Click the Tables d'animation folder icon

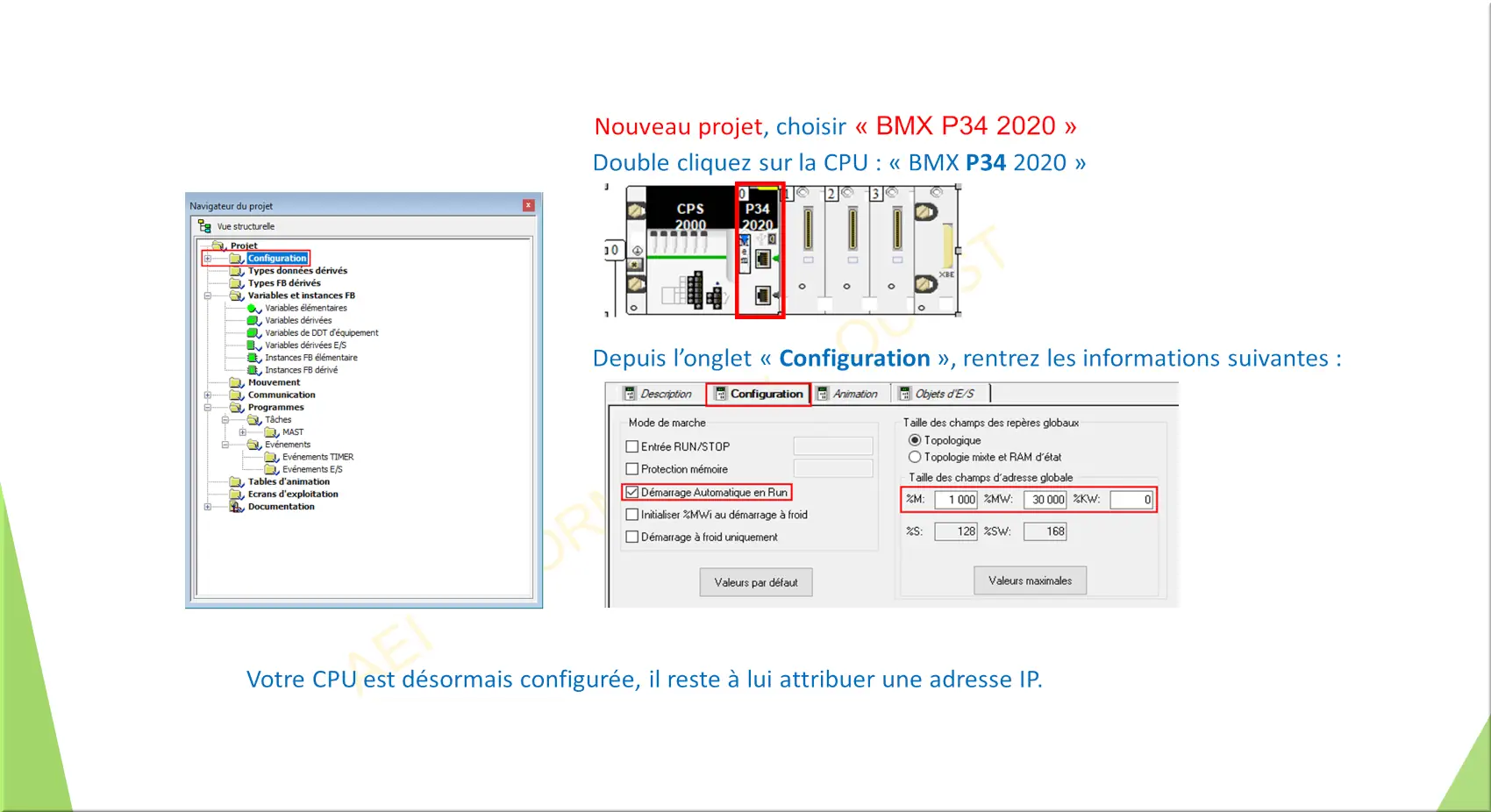(x=236, y=481)
